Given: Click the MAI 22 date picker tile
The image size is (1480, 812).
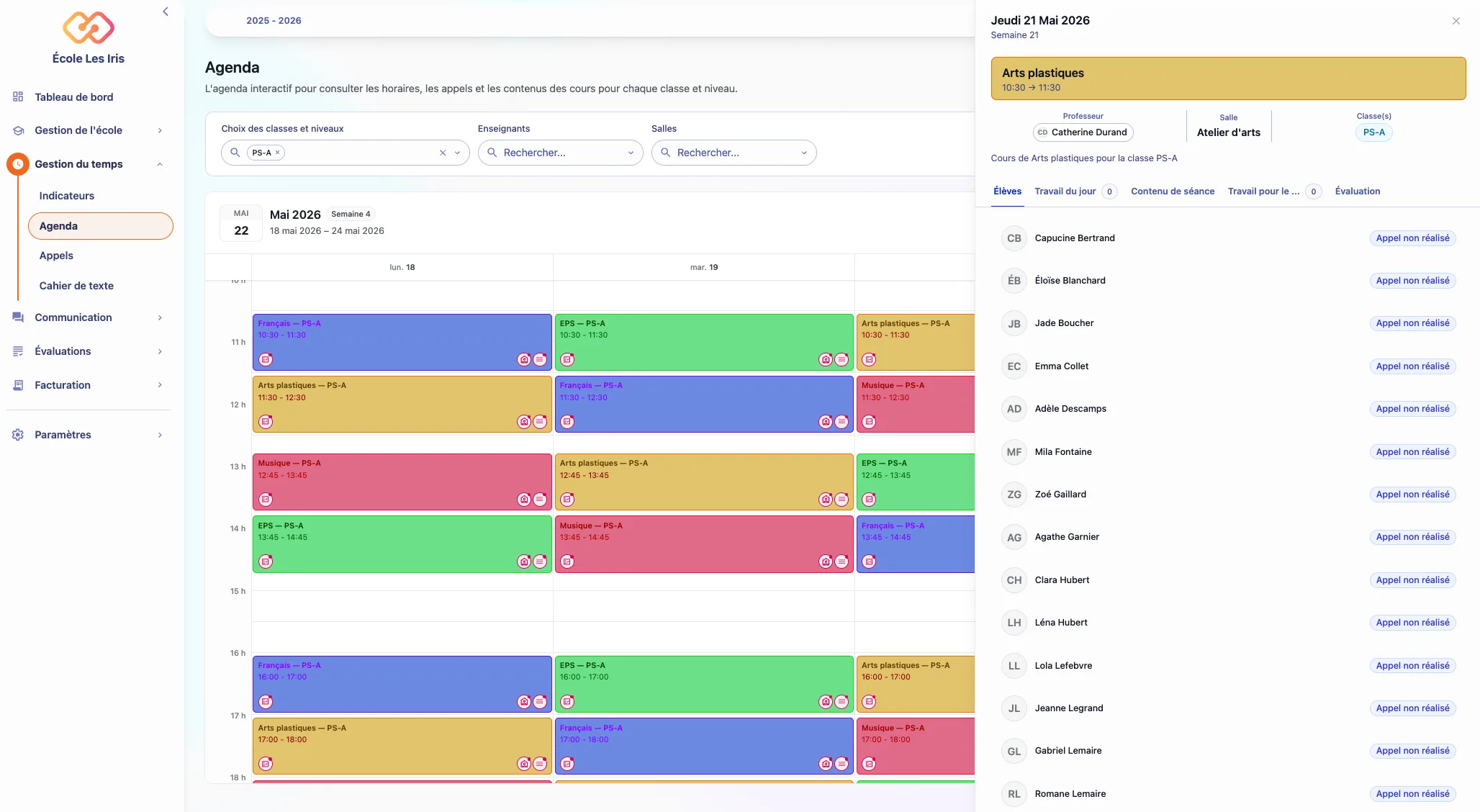Looking at the screenshot, I should click(x=241, y=223).
